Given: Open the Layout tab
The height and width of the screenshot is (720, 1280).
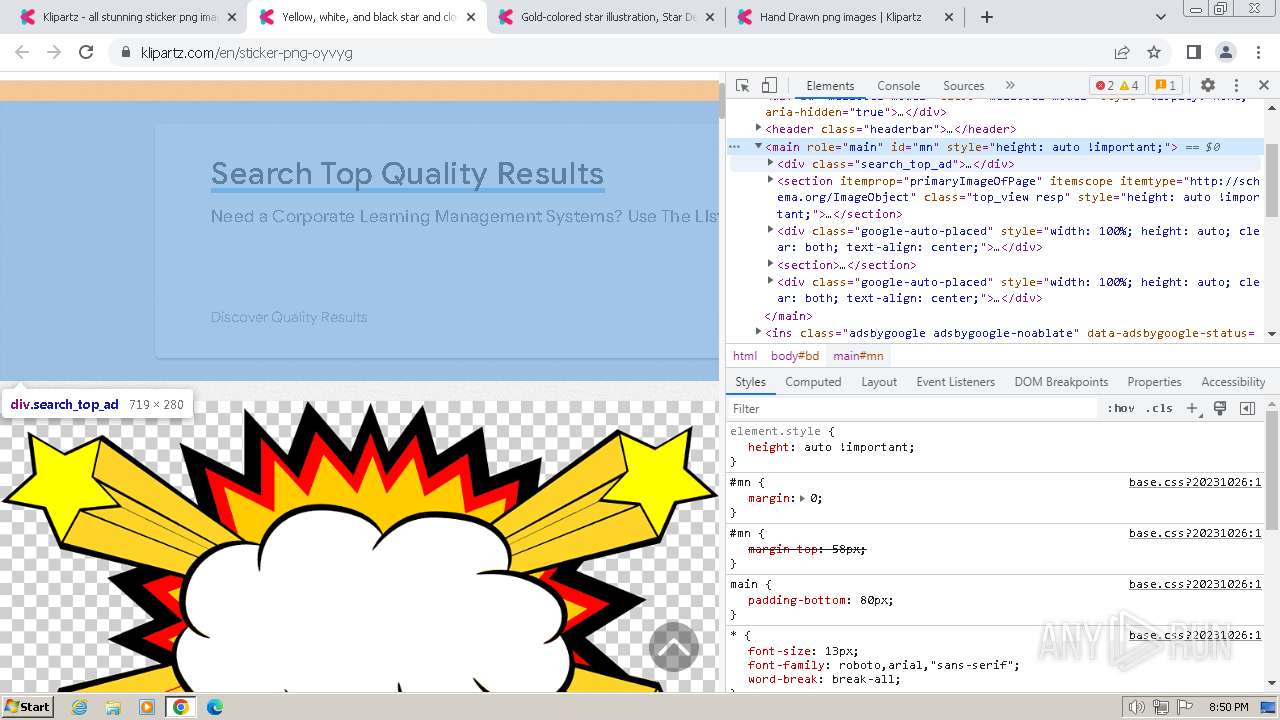Looking at the screenshot, I should tap(879, 382).
